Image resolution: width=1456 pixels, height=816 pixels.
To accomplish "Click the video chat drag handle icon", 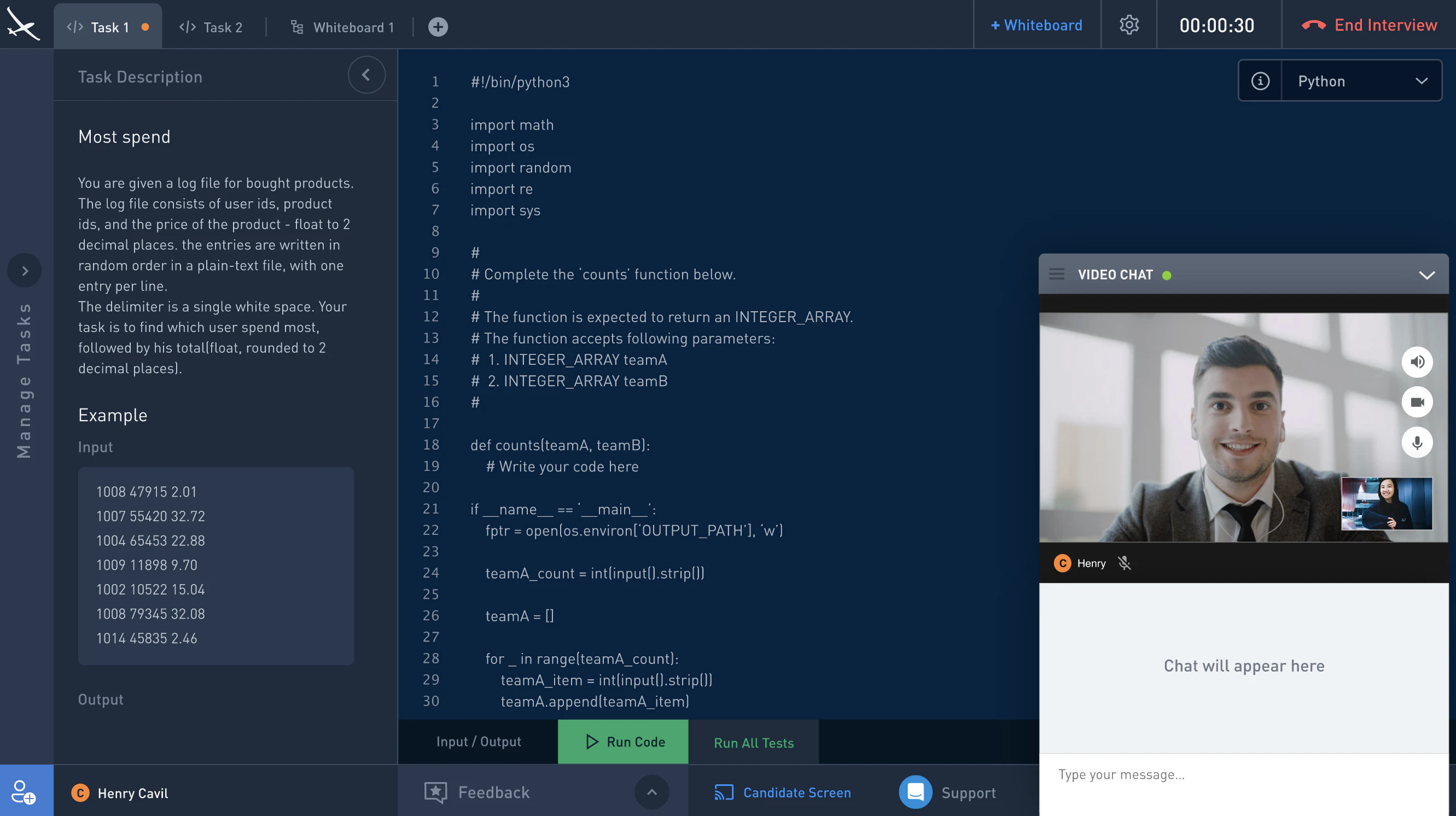I will click(1056, 275).
